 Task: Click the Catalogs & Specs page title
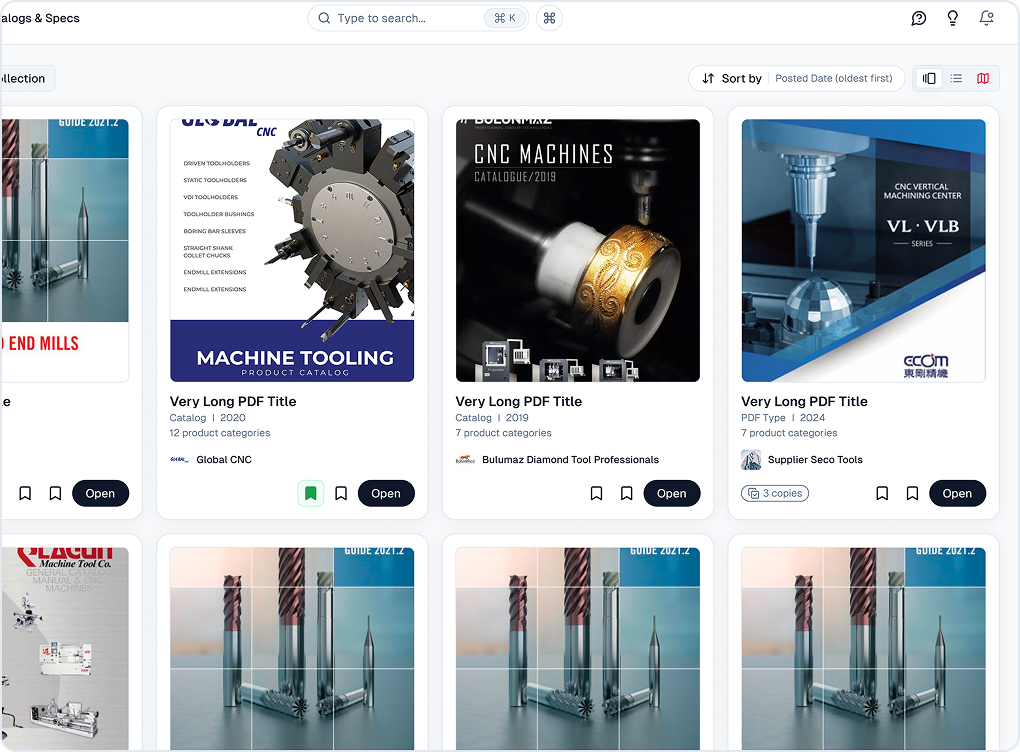pos(40,18)
